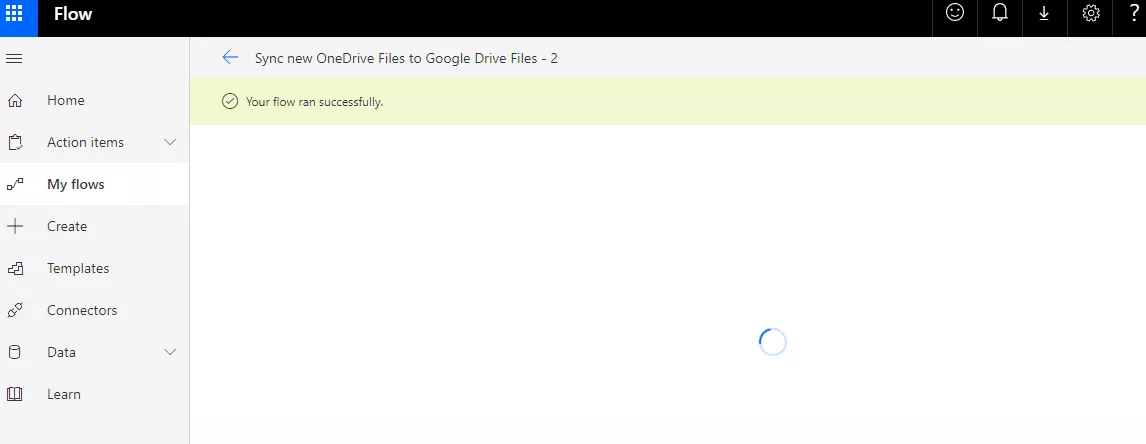Open Templates in the sidebar
This screenshot has width=1146, height=444.
(x=78, y=268)
